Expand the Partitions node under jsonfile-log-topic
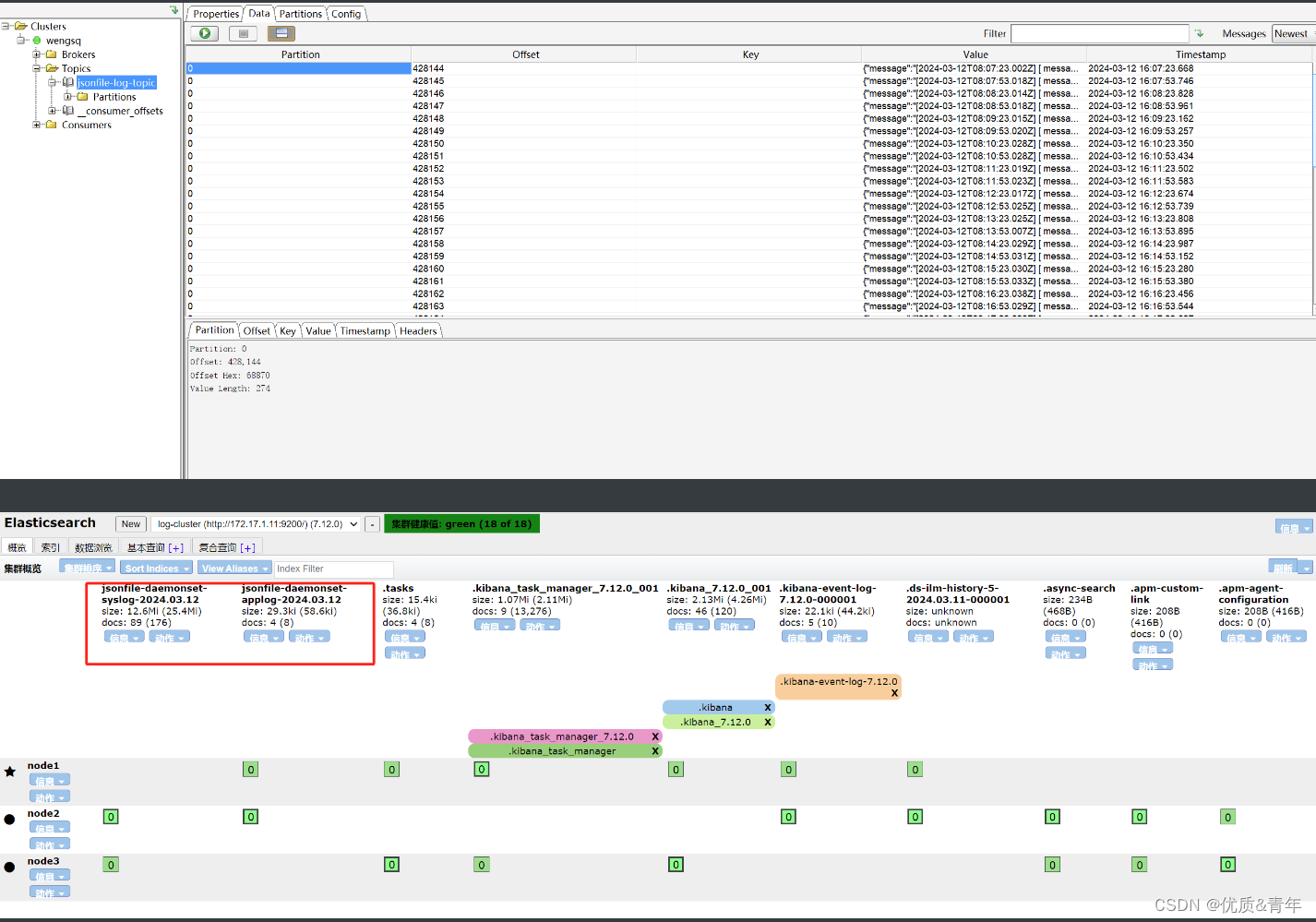 [x=67, y=97]
